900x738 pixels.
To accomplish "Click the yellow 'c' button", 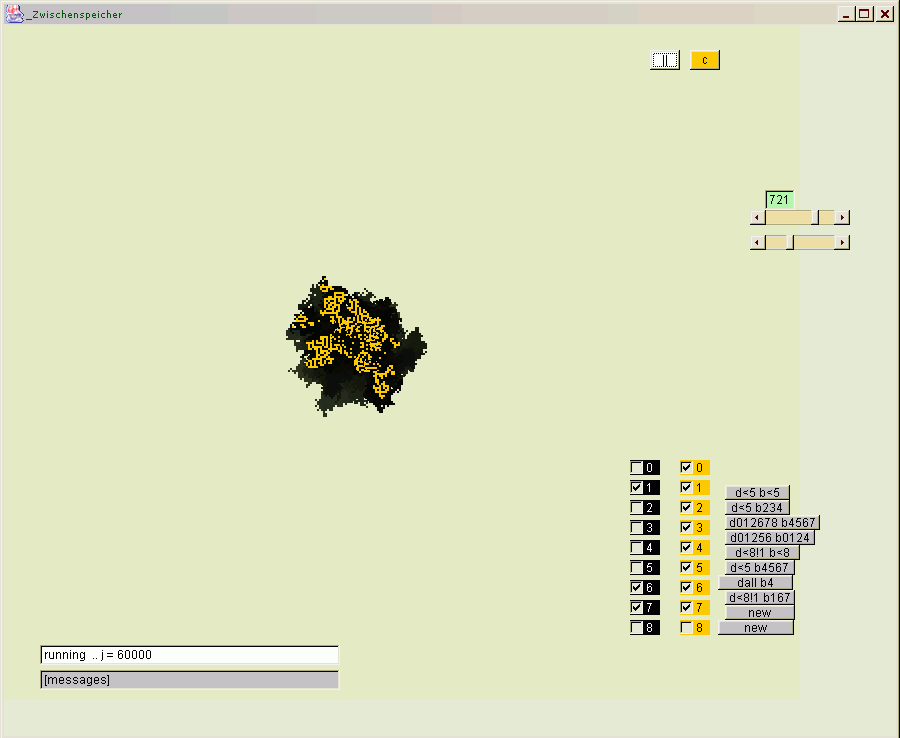I will (x=705, y=60).
